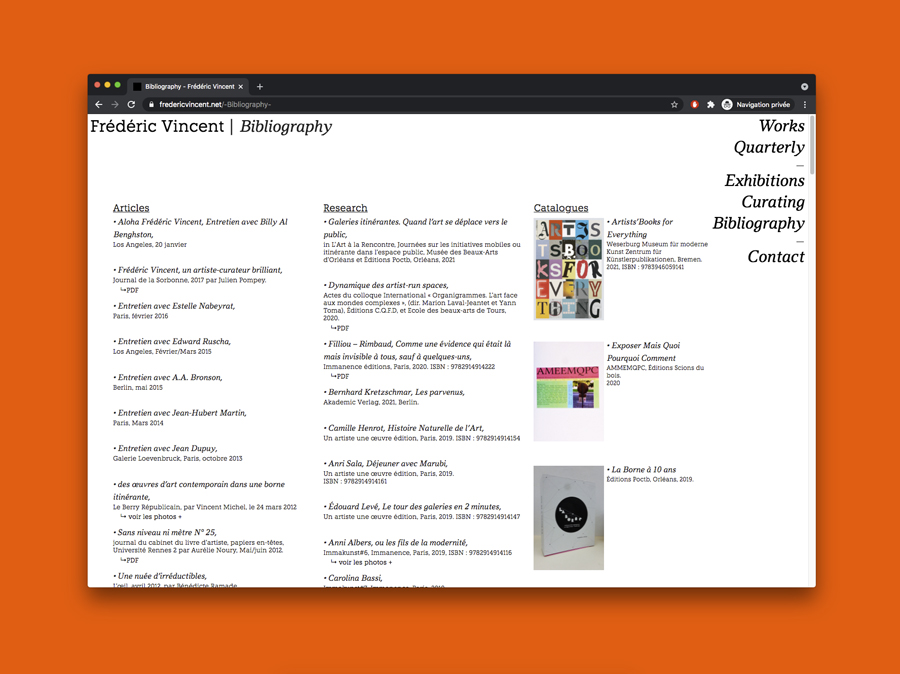Screen dimensions: 900x674
Task: Click 'Dynamique des artist-run spaces' title
Action: click(386, 285)
